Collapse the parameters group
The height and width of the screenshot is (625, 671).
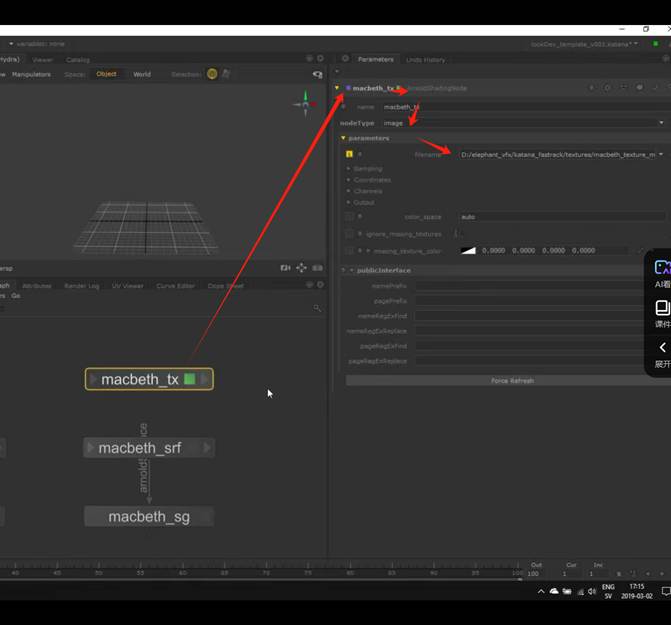[x=344, y=138]
